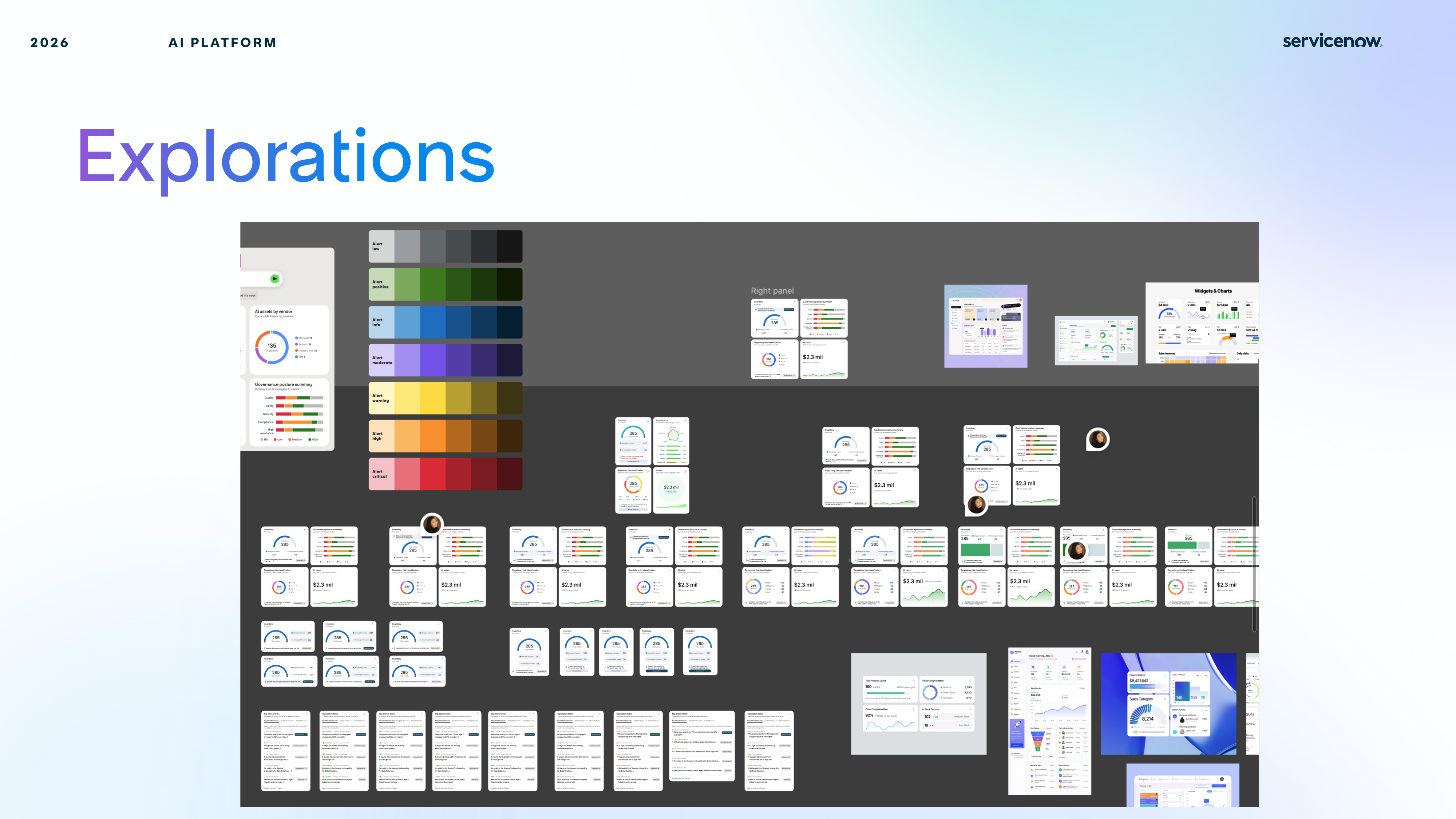The height and width of the screenshot is (819, 1456).
Task: Click the Microsoft 74 legend entry
Action: [304, 338]
